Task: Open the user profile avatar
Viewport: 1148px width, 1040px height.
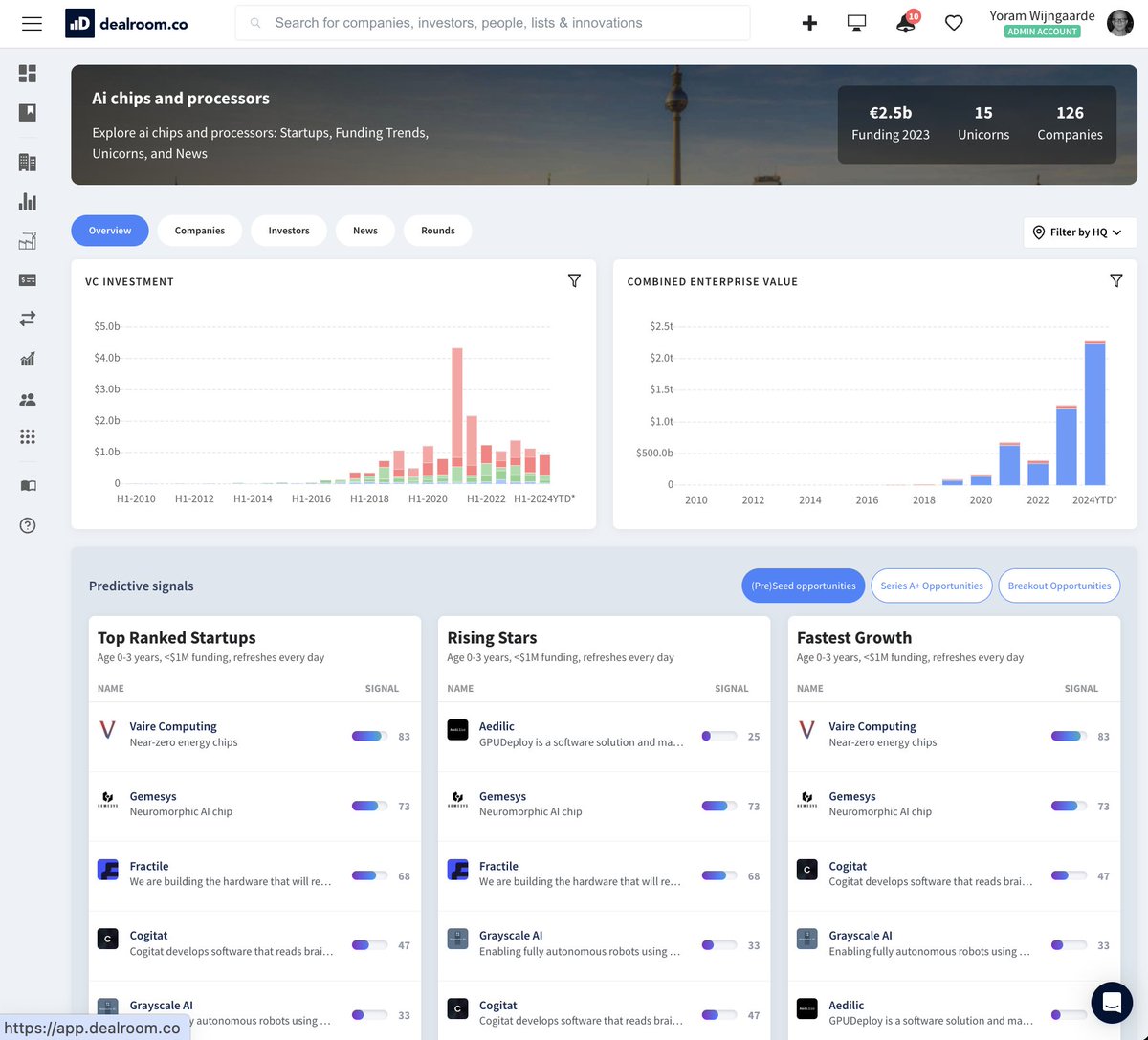Action: 1119,23
